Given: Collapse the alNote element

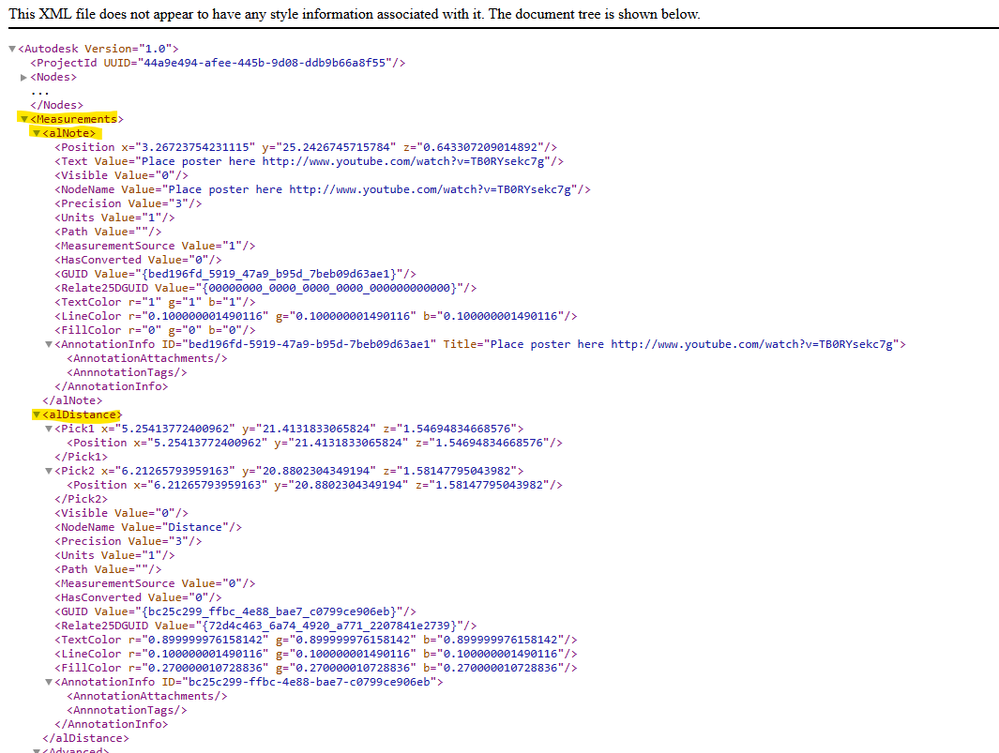Looking at the screenshot, I should click(x=36, y=133).
